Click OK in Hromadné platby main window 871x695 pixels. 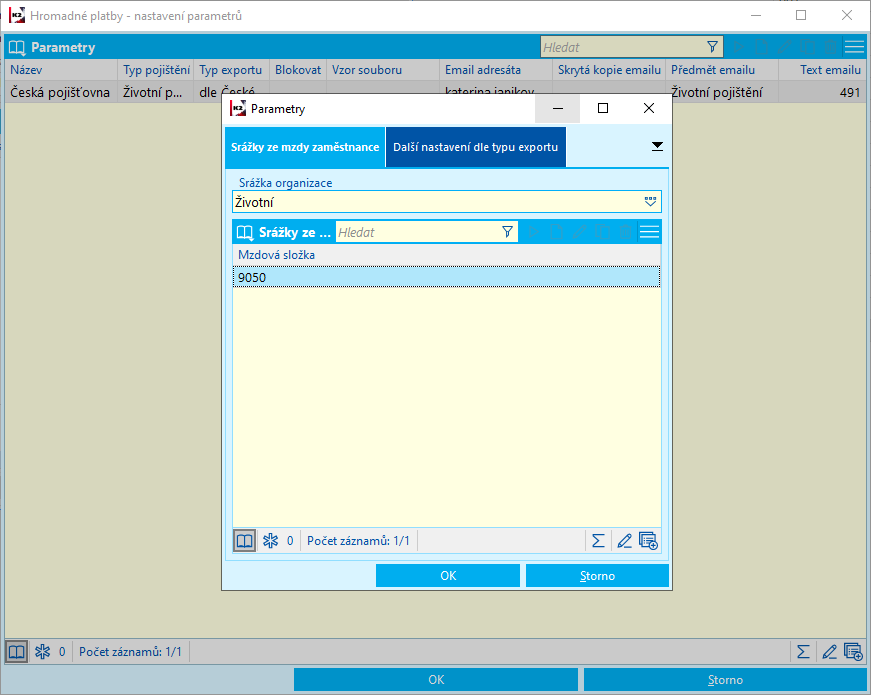click(436, 679)
